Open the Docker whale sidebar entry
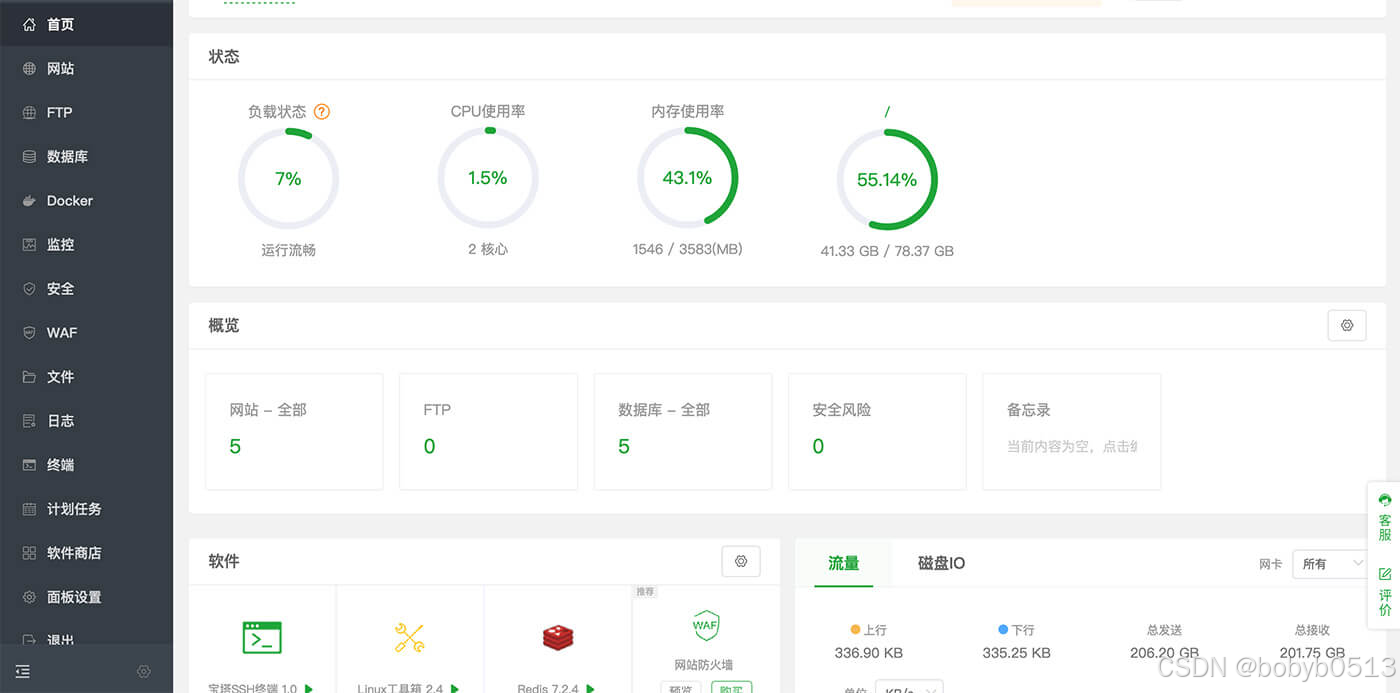Image resolution: width=1400 pixels, height=693 pixels. tap(86, 200)
